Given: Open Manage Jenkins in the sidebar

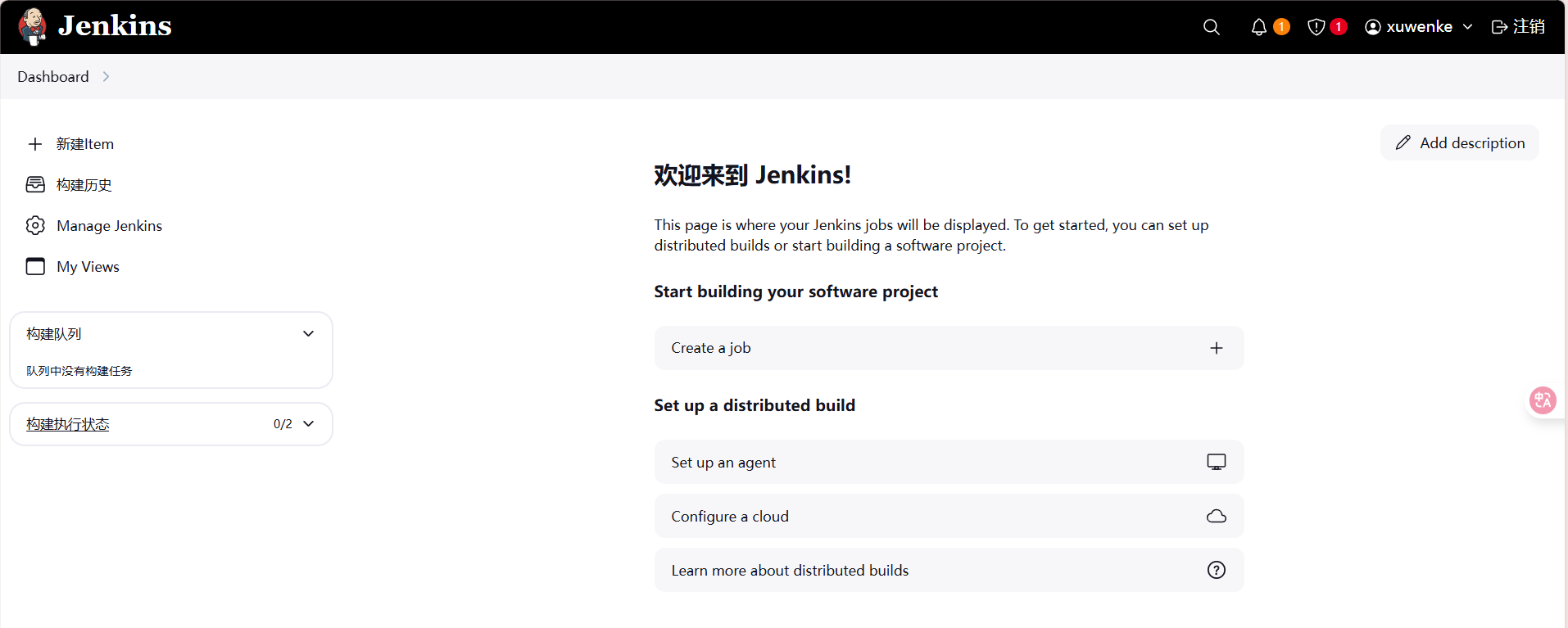Looking at the screenshot, I should coord(110,226).
